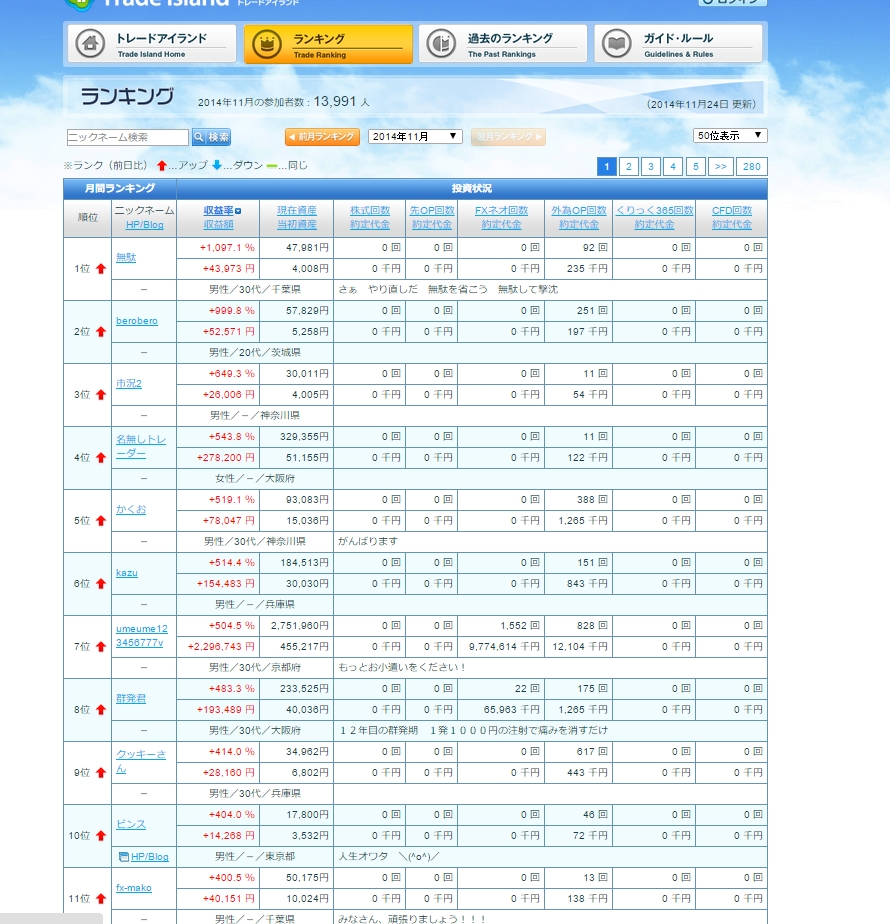Click current page 1 in pagination

(606, 166)
